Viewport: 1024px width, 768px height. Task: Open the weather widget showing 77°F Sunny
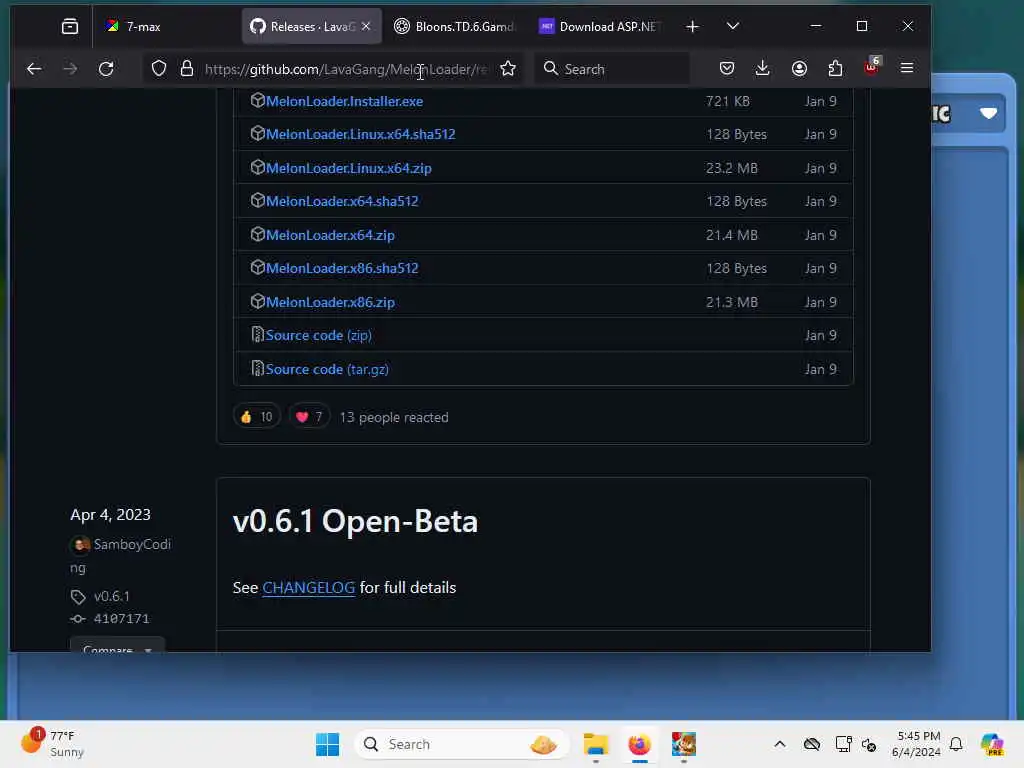(x=52, y=744)
